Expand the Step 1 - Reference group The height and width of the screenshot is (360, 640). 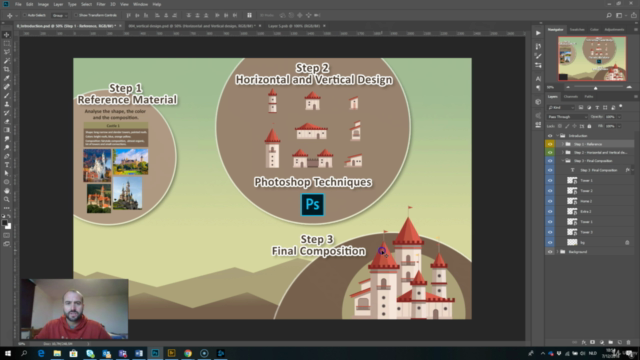[562, 144]
